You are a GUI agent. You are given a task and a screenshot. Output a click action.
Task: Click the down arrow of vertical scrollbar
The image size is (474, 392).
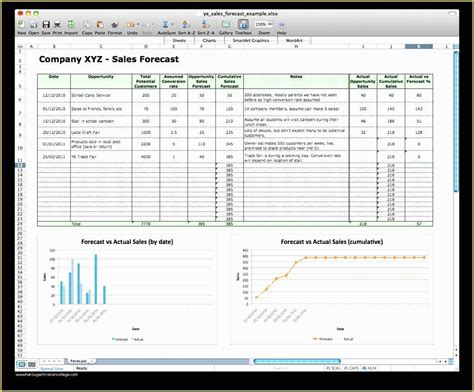coord(456,355)
